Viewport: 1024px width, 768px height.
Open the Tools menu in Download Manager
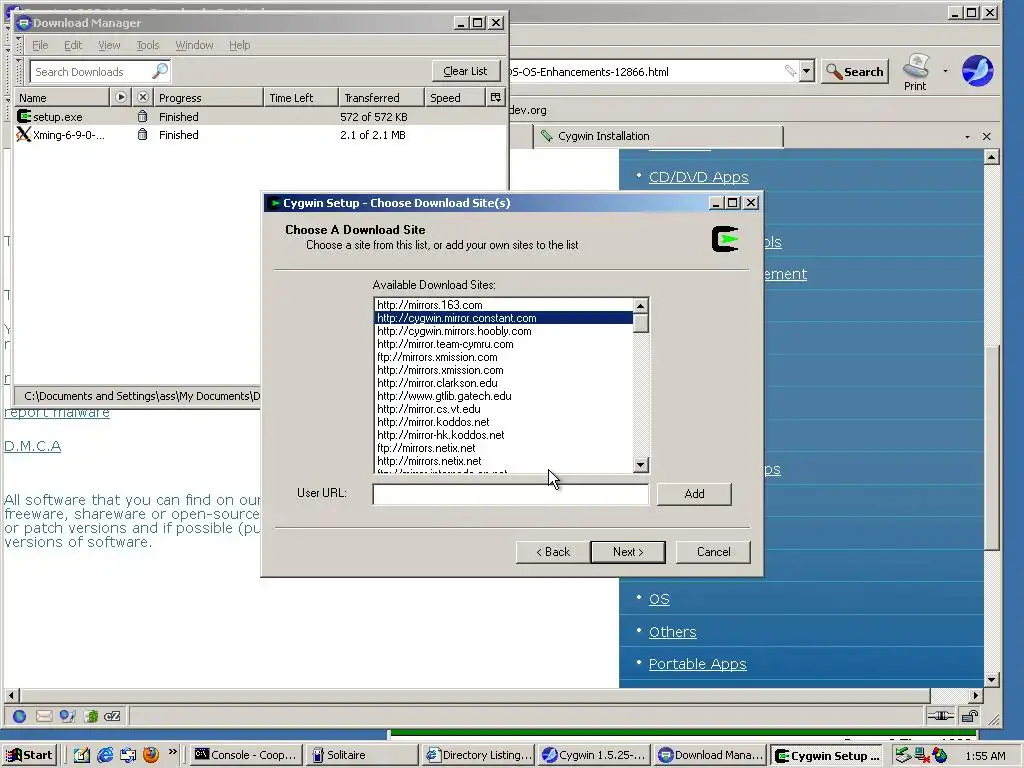(x=148, y=45)
